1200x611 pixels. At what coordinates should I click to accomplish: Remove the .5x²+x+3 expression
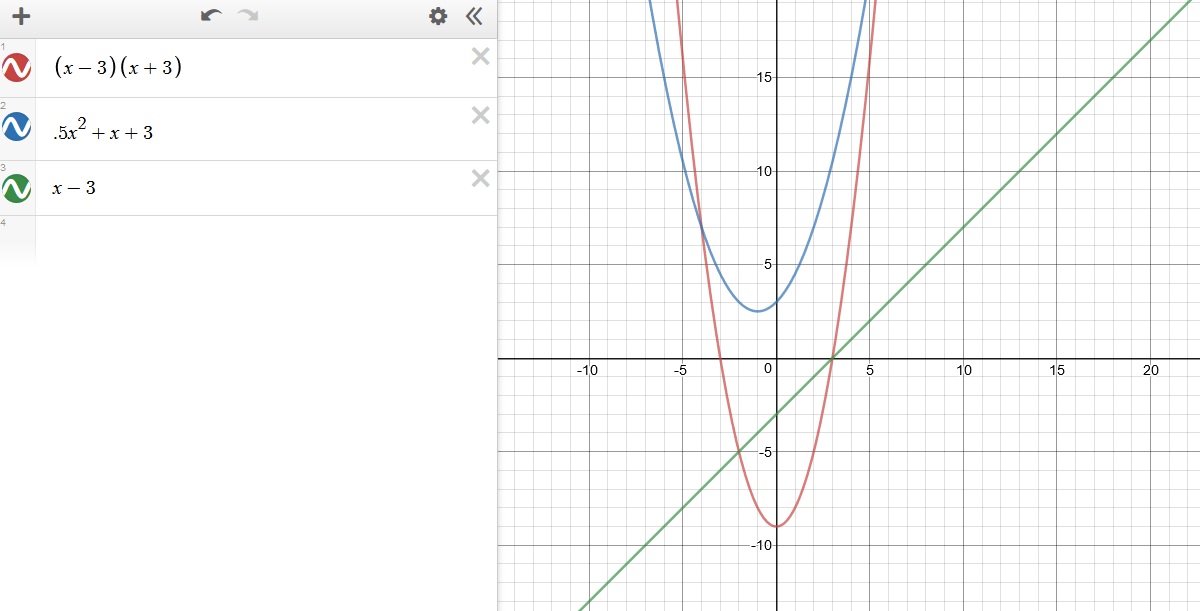point(480,116)
